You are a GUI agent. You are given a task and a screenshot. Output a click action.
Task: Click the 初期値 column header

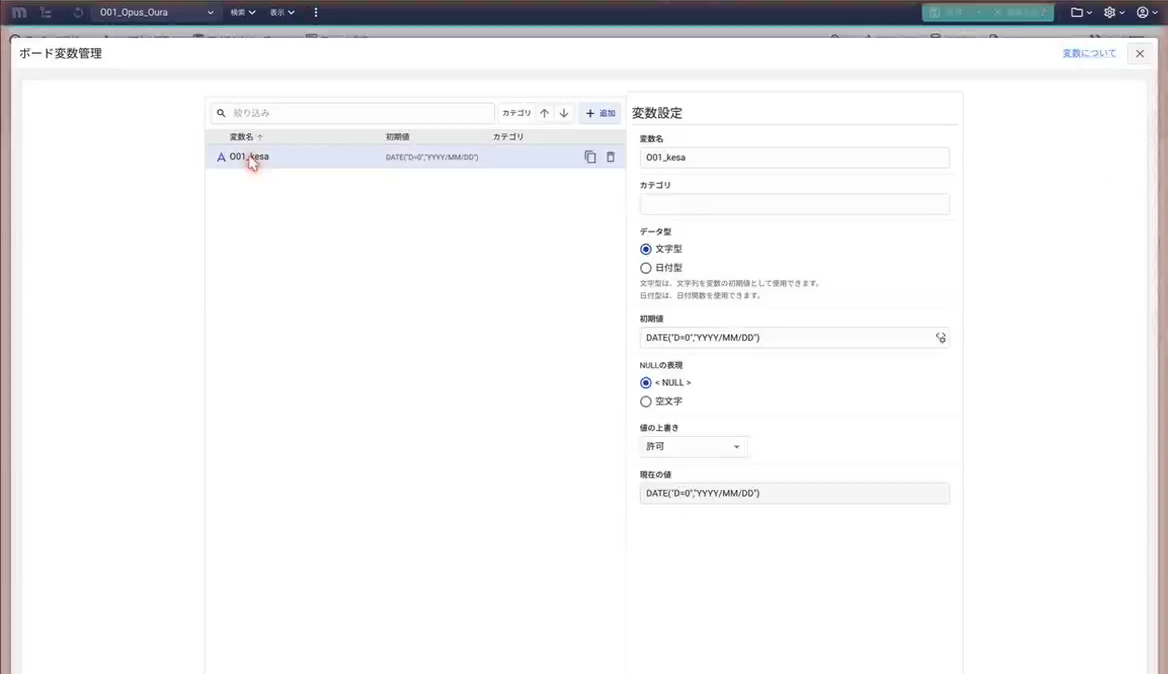[x=398, y=137]
